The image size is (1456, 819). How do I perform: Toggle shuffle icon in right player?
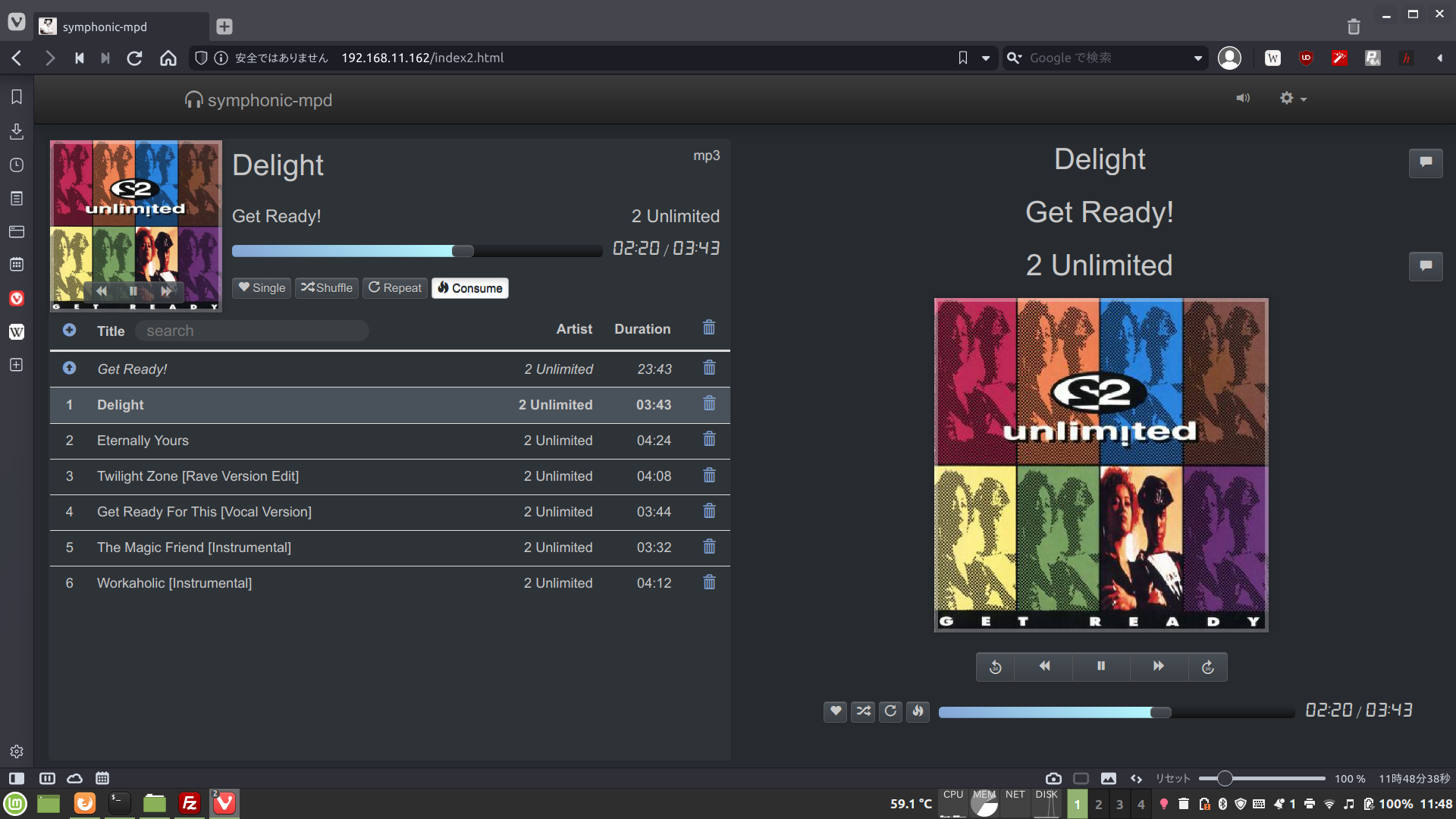tap(863, 711)
